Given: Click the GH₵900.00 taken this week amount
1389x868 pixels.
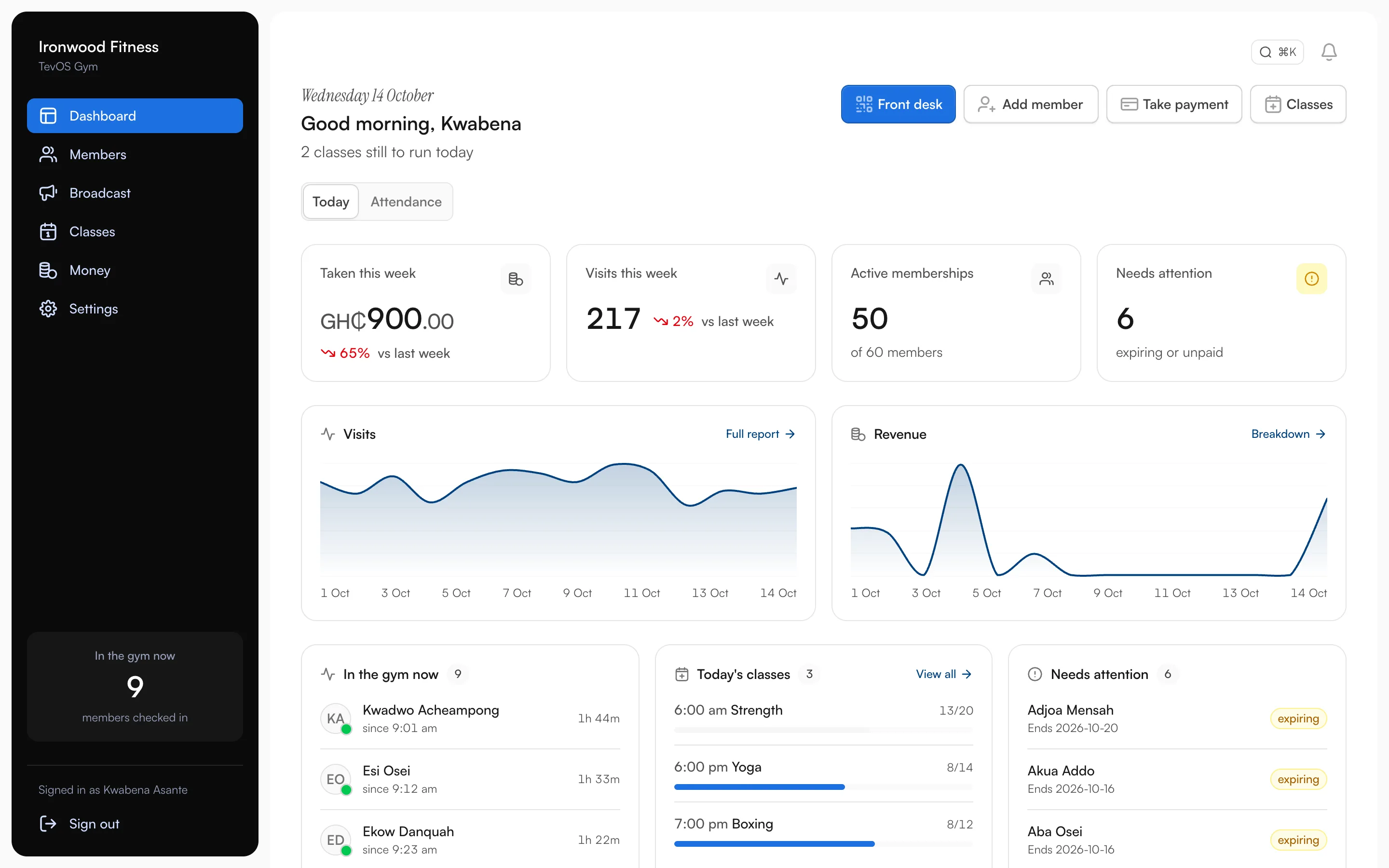Looking at the screenshot, I should 387,320.
